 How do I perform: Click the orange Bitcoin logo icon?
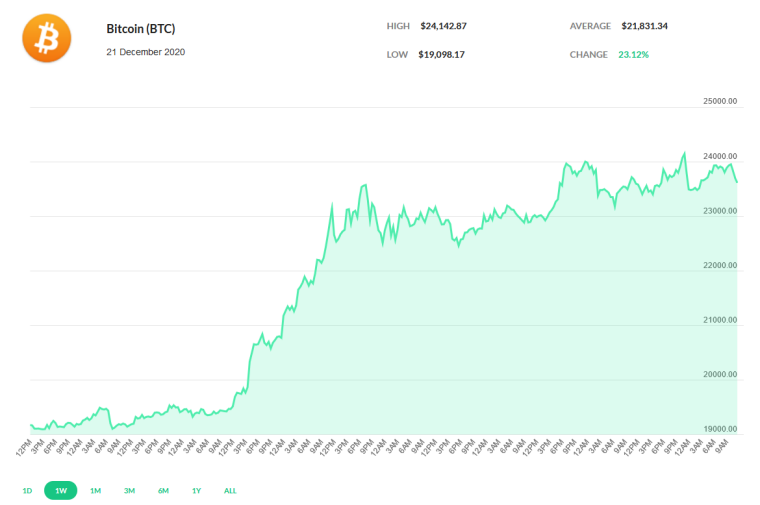click(47, 38)
